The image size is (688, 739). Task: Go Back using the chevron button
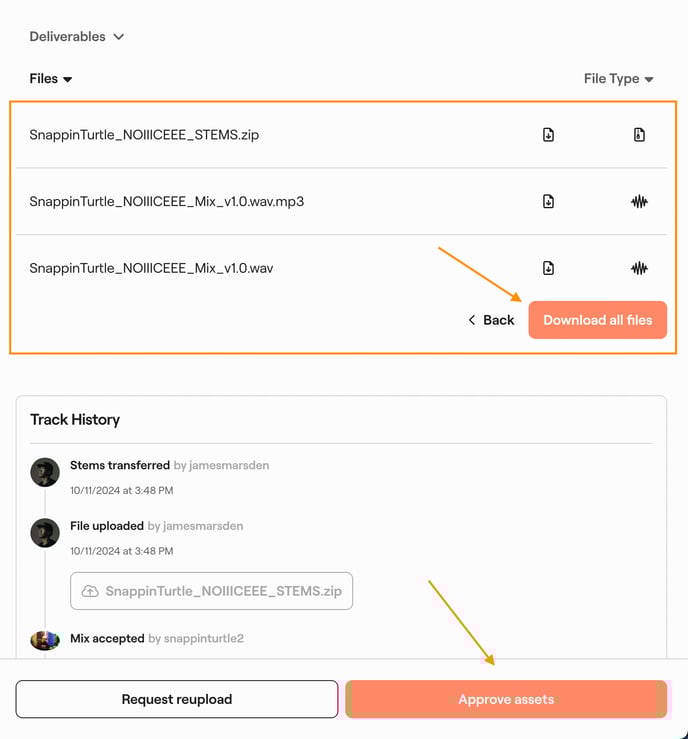click(491, 320)
